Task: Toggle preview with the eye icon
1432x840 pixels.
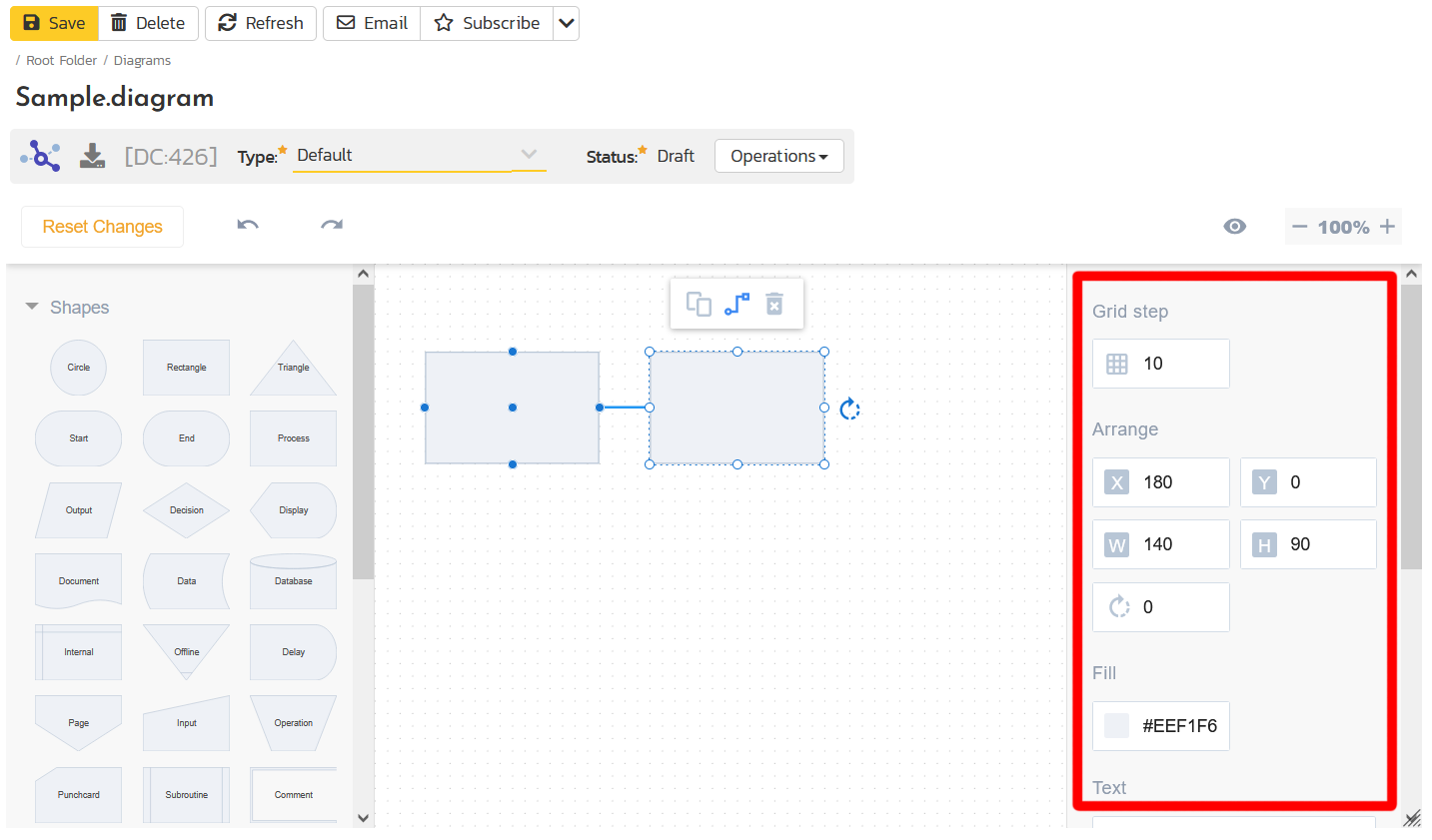Action: click(x=1235, y=227)
